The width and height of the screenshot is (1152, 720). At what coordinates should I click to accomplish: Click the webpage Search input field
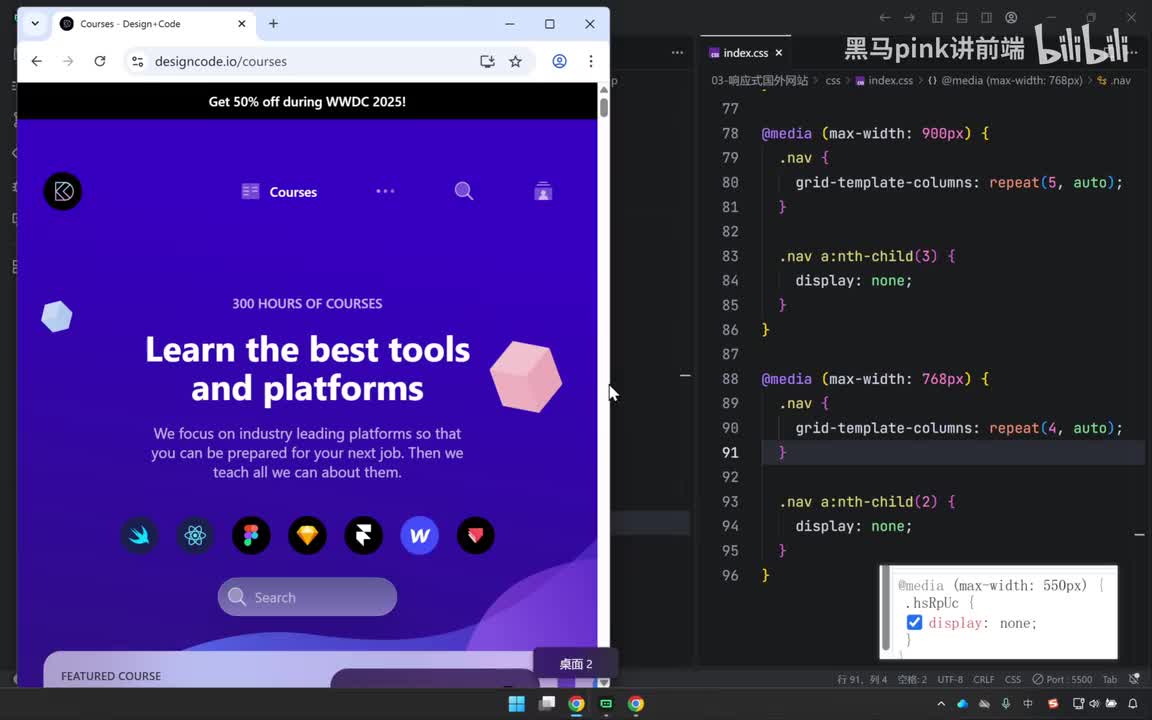click(x=307, y=597)
